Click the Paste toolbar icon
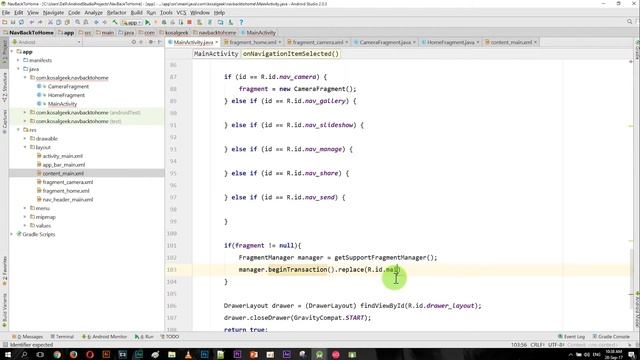 [x=67, y=22]
